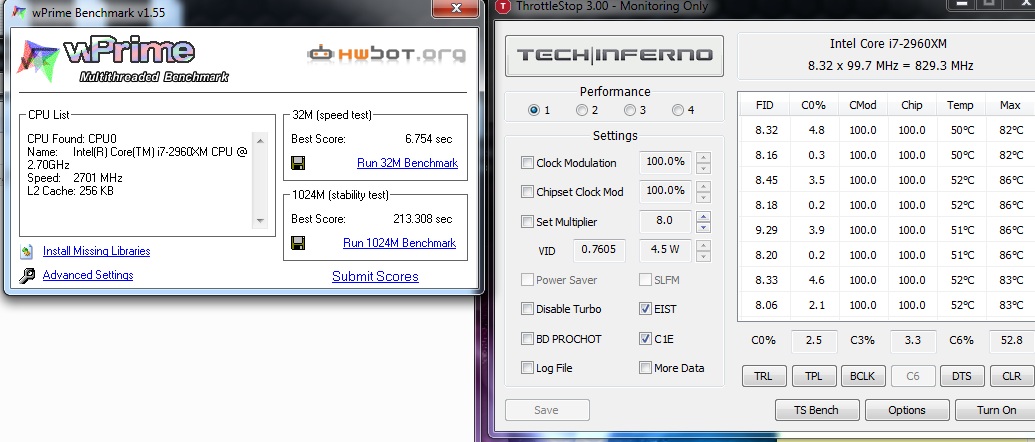Toggle BD PROCHOT checkbox
This screenshot has width=1035, height=442.
tap(527, 338)
